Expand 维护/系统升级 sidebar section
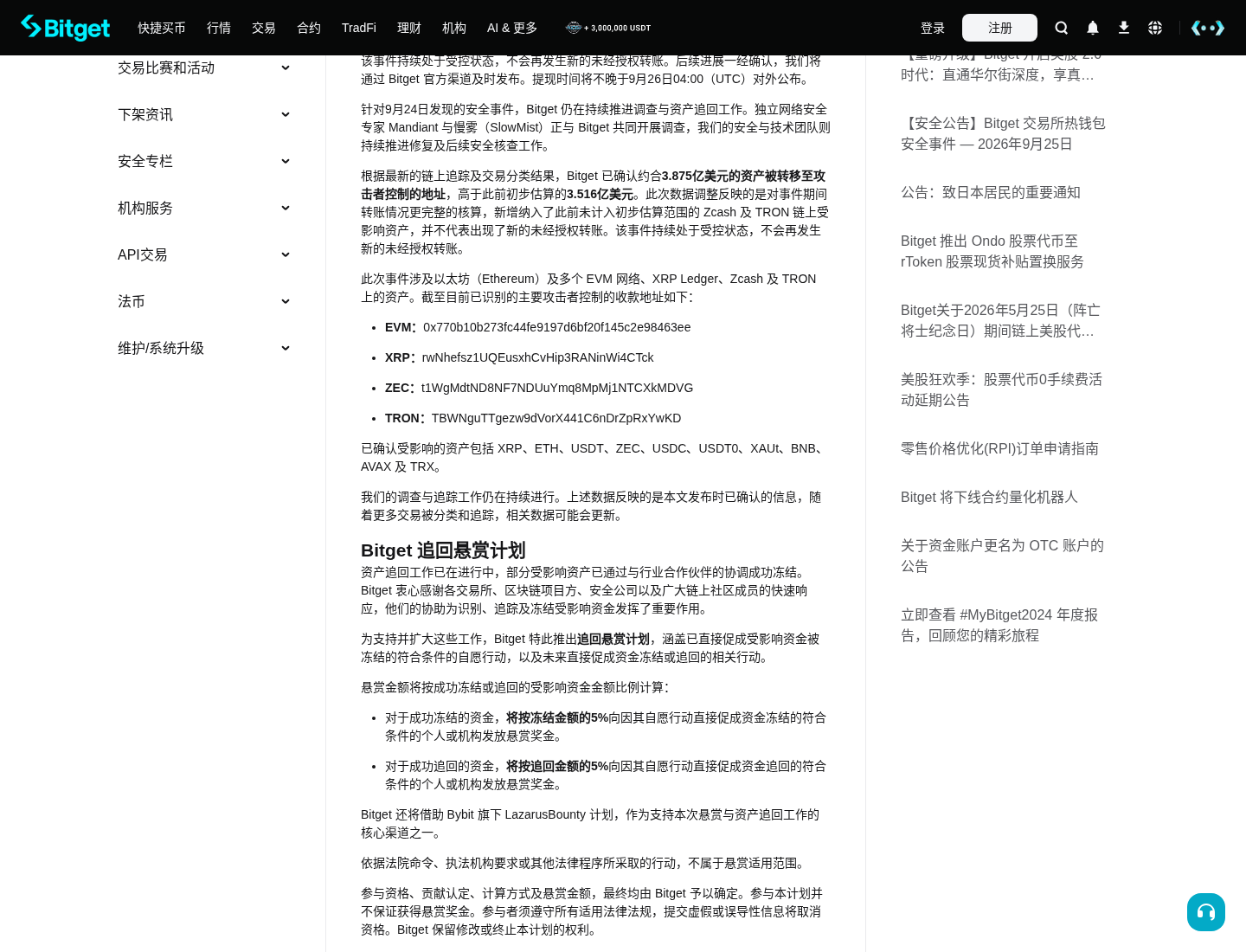The width and height of the screenshot is (1246, 952). pyautogui.click(x=204, y=348)
